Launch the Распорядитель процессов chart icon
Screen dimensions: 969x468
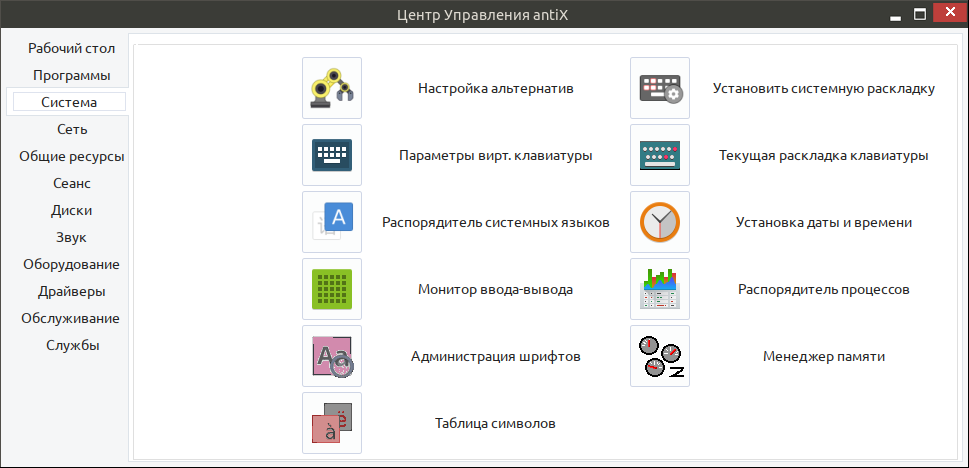click(x=660, y=289)
